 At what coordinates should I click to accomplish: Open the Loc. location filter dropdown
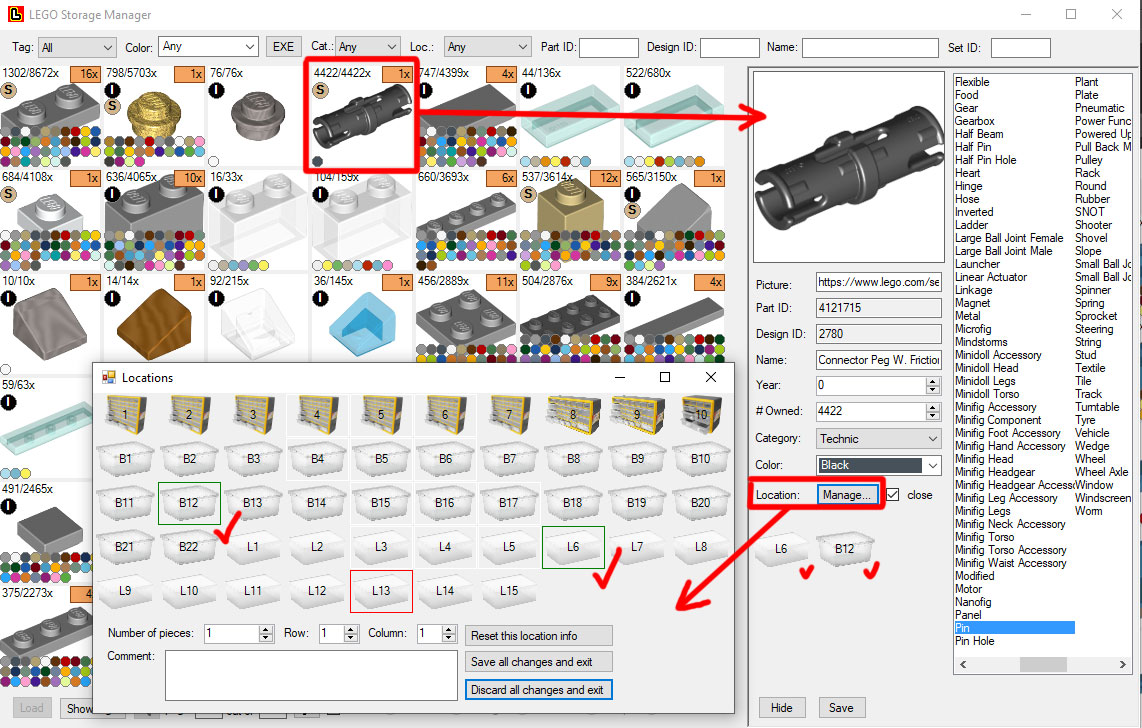(487, 47)
